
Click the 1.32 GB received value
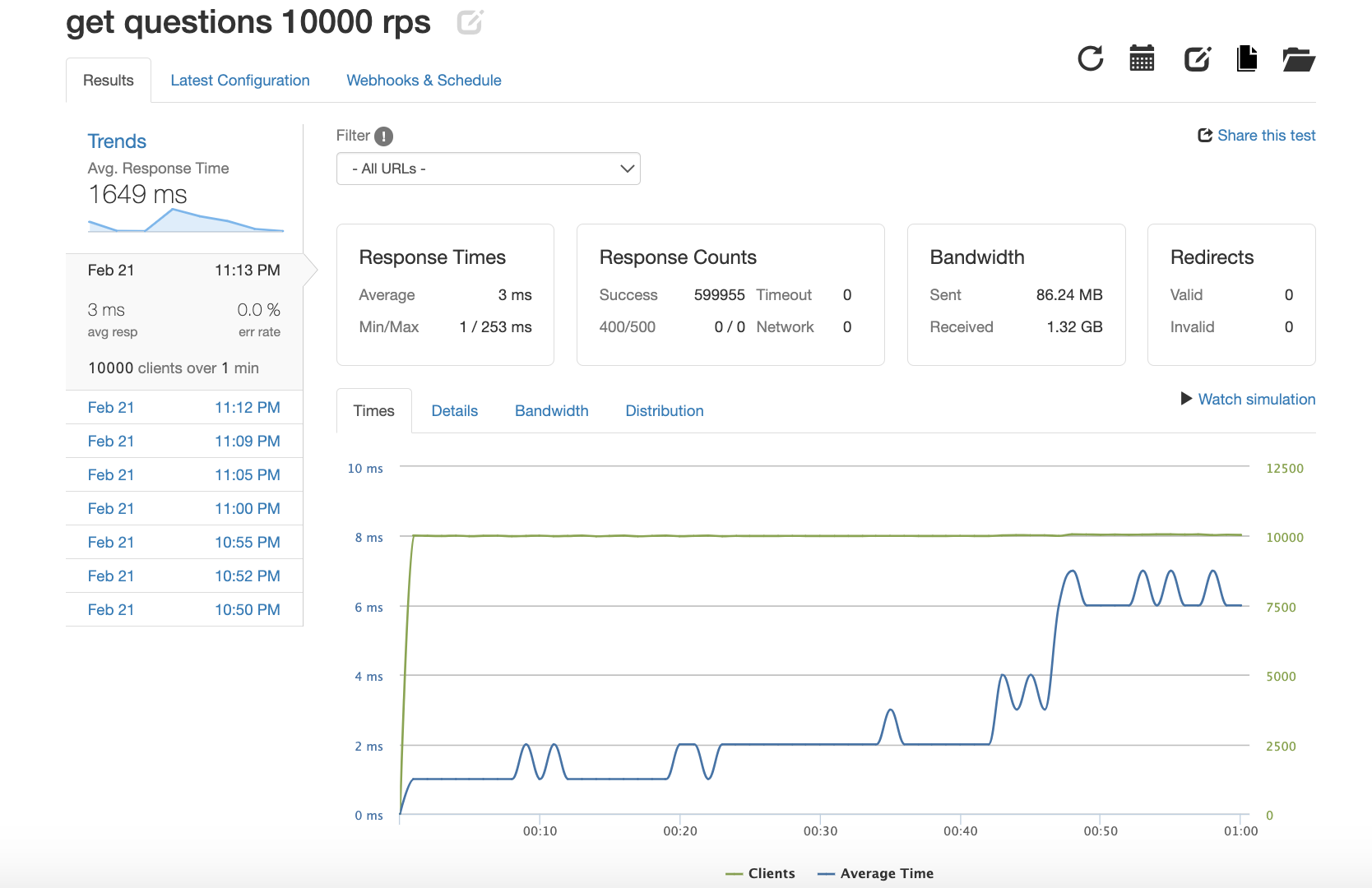[1074, 327]
